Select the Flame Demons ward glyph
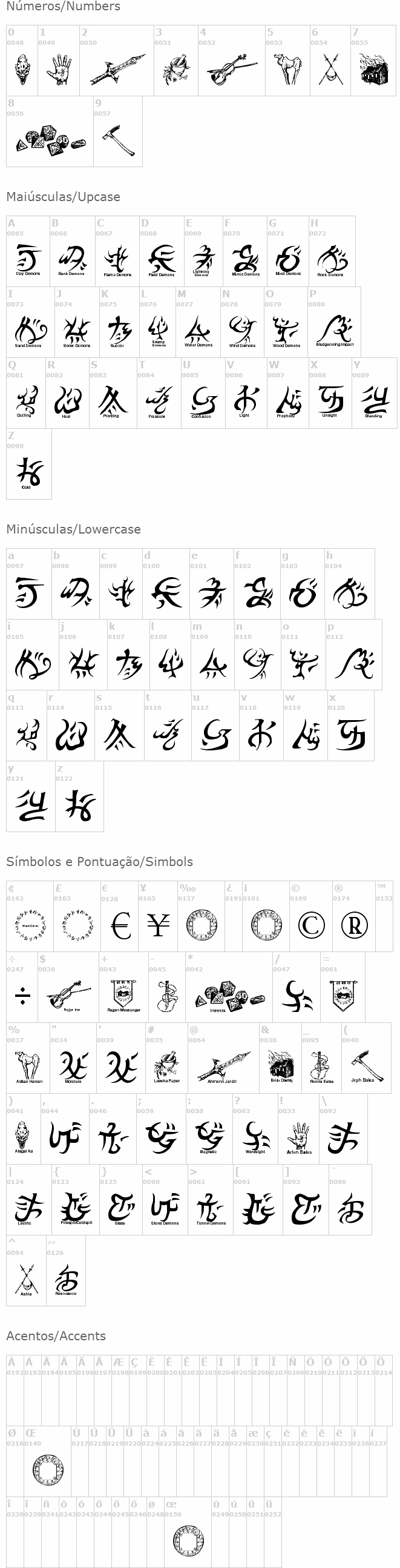 [117, 260]
